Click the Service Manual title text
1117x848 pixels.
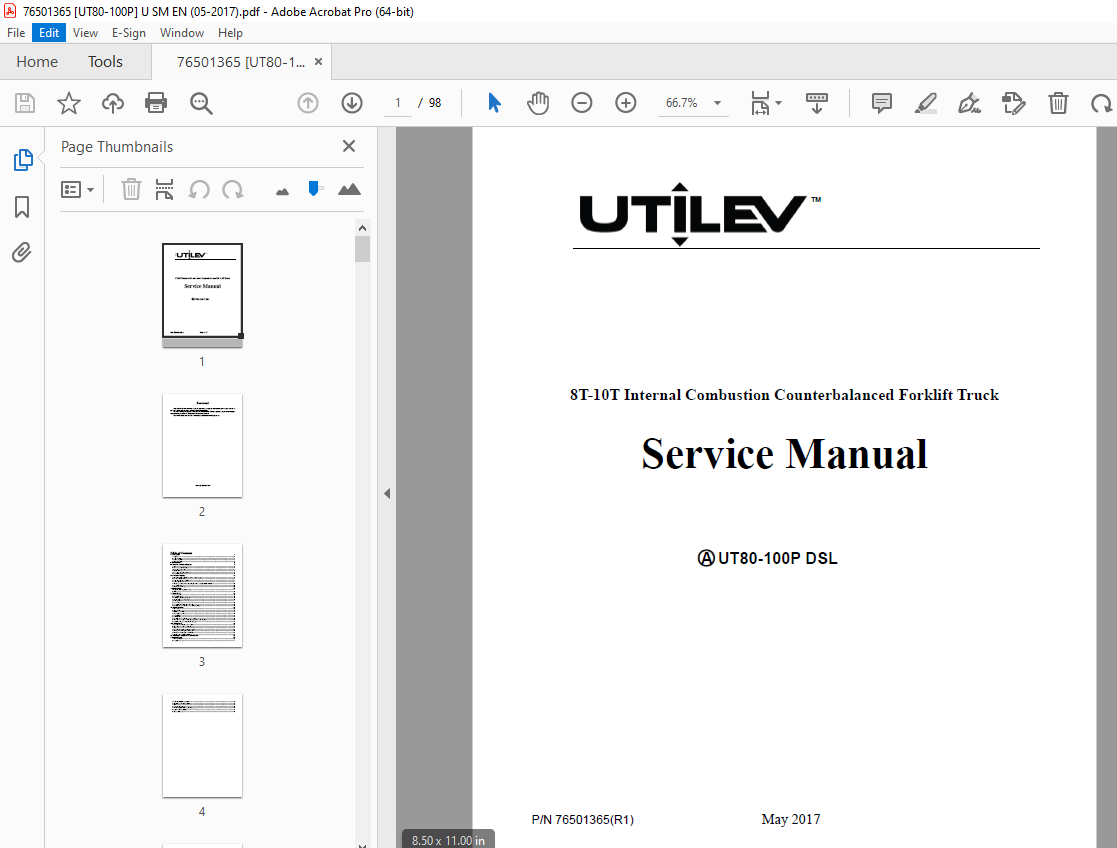click(784, 454)
